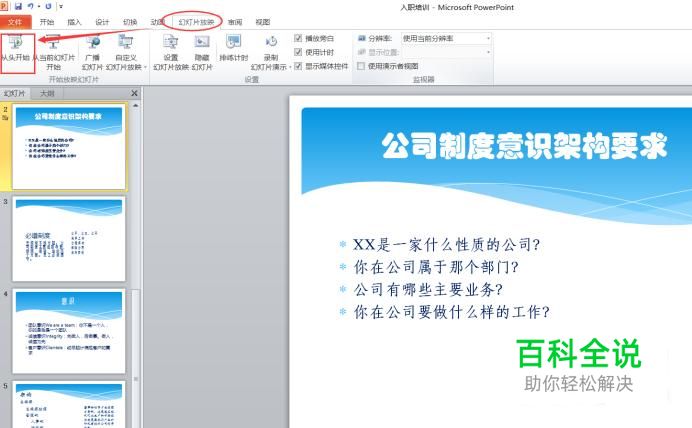The width and height of the screenshot is (692, 428).
Task: Click animation star icon beside slide 2
Action: [x=5, y=118]
